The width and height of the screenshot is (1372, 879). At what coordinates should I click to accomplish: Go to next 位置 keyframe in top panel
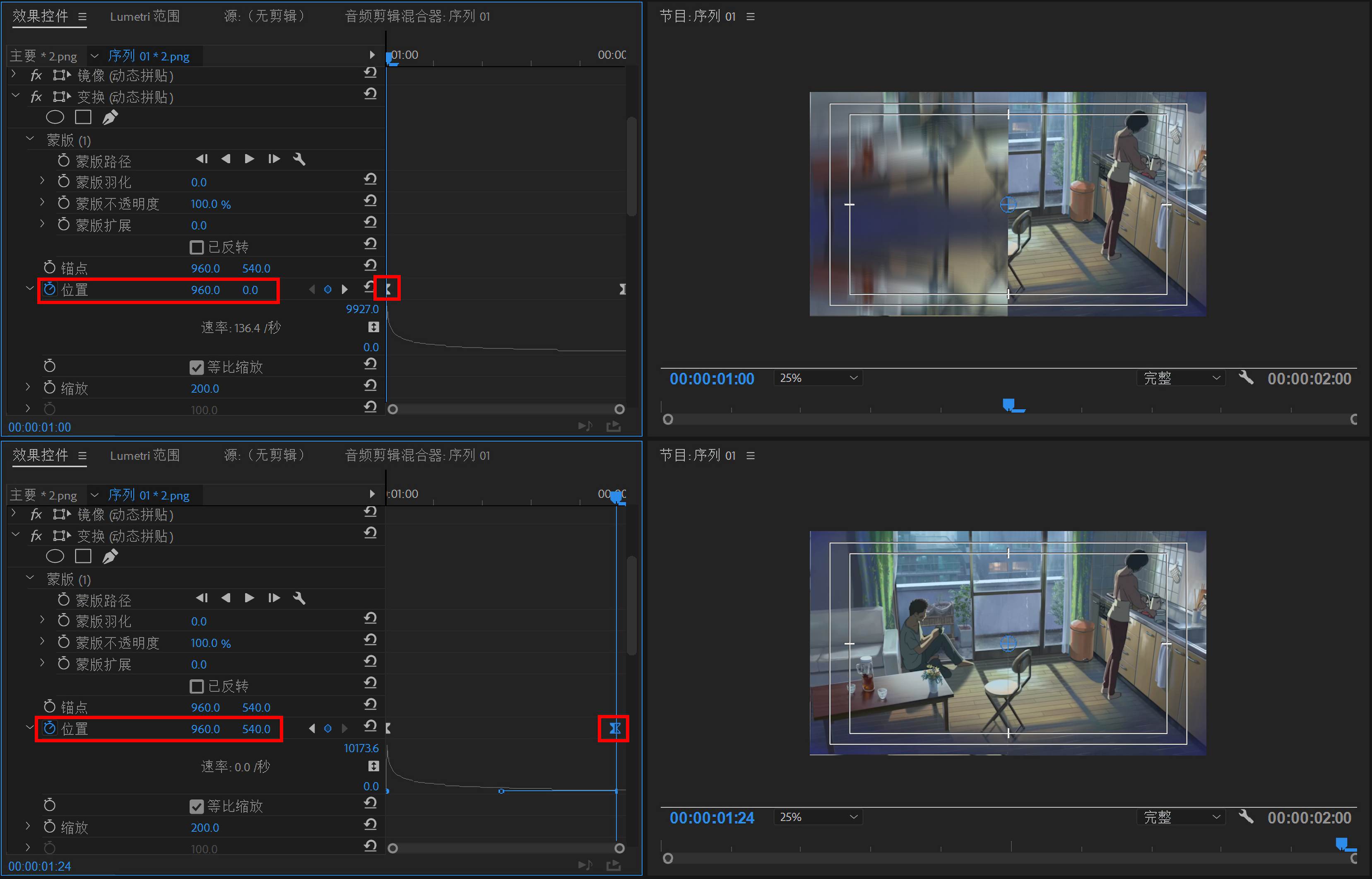pyautogui.click(x=344, y=290)
